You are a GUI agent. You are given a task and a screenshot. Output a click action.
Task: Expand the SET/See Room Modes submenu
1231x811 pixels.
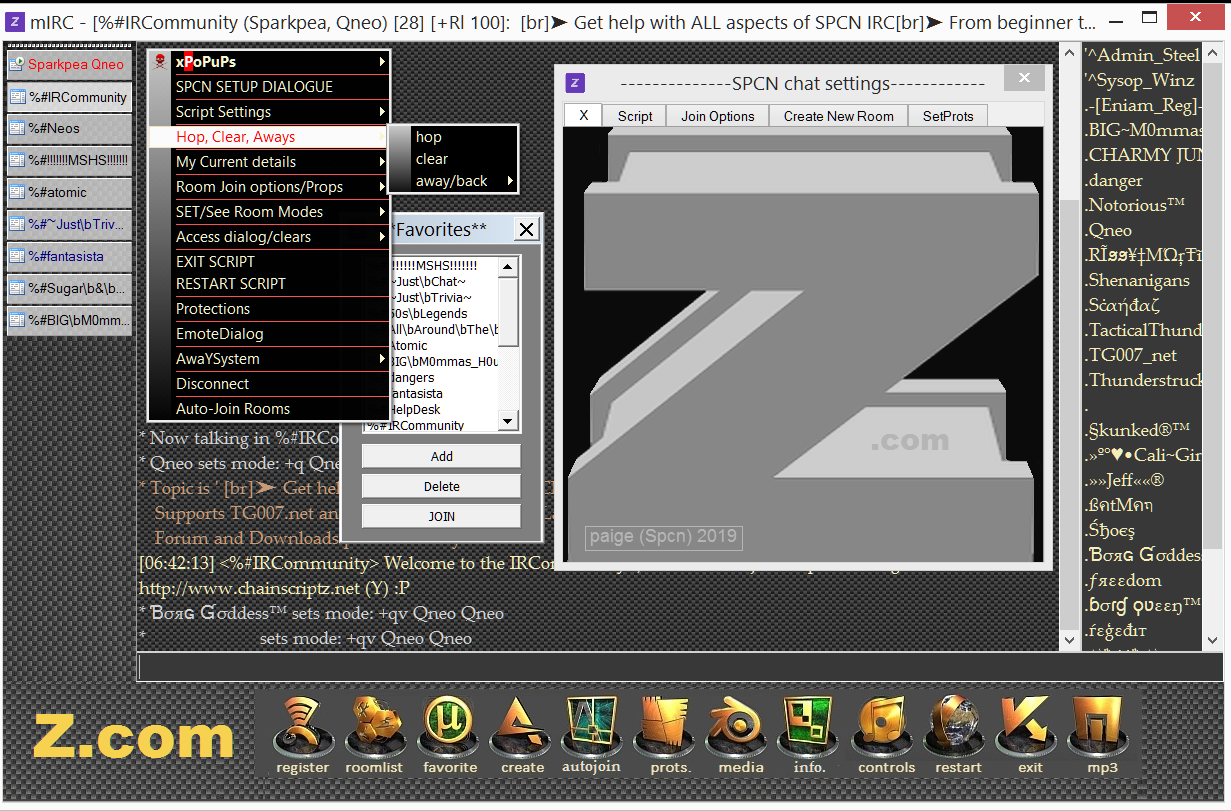[268, 212]
